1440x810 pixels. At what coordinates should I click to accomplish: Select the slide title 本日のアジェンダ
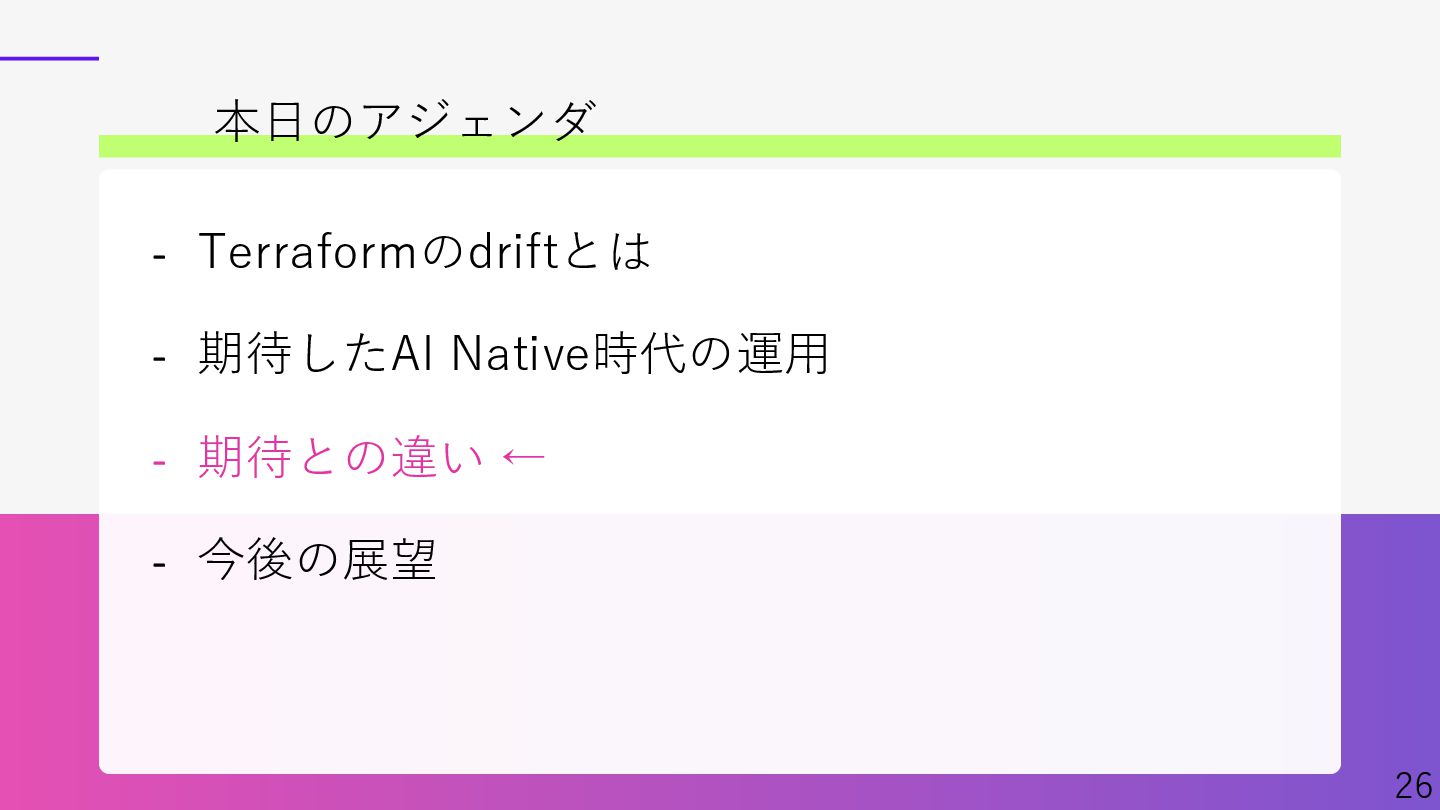pos(405,121)
